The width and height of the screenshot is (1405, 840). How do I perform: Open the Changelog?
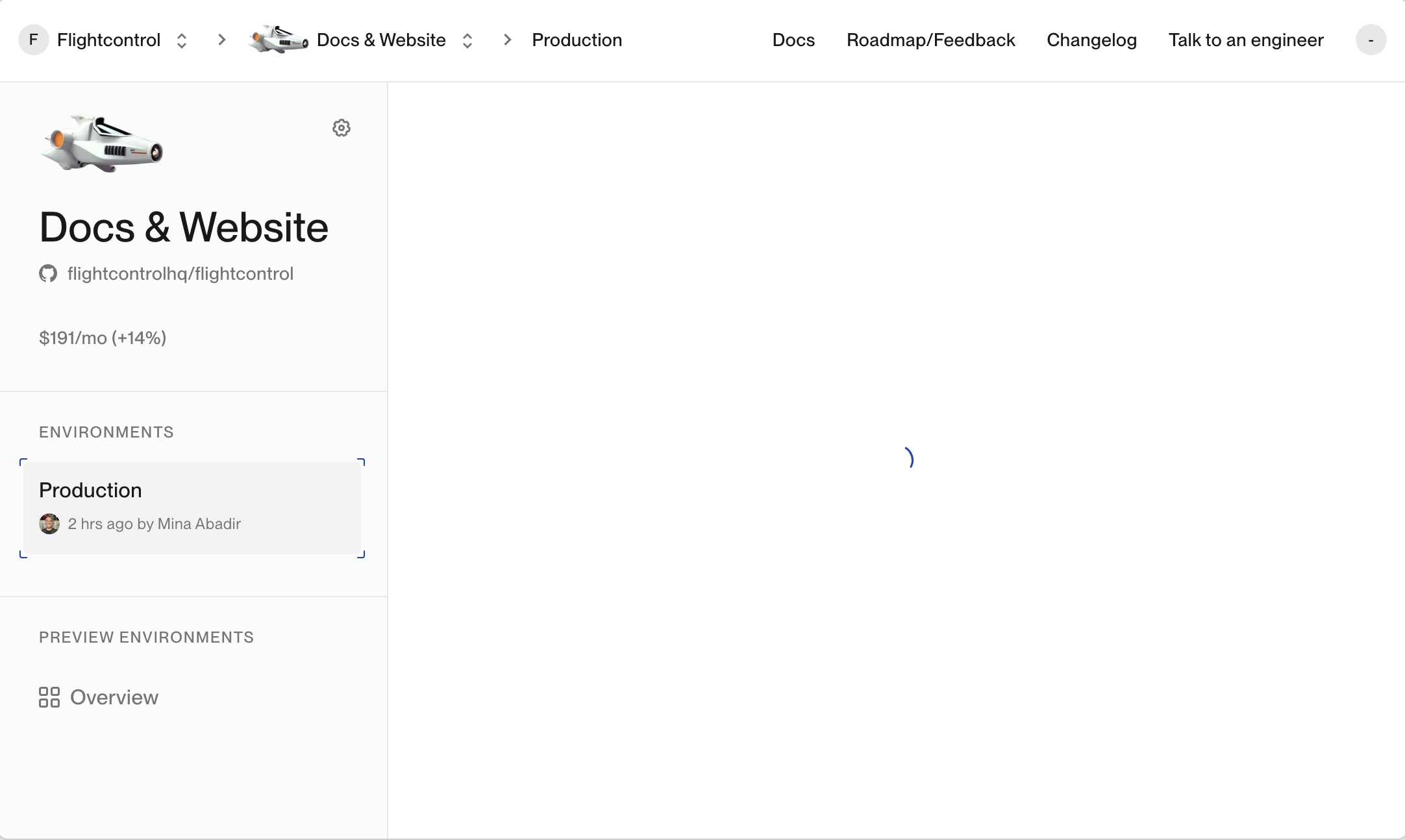pos(1091,40)
